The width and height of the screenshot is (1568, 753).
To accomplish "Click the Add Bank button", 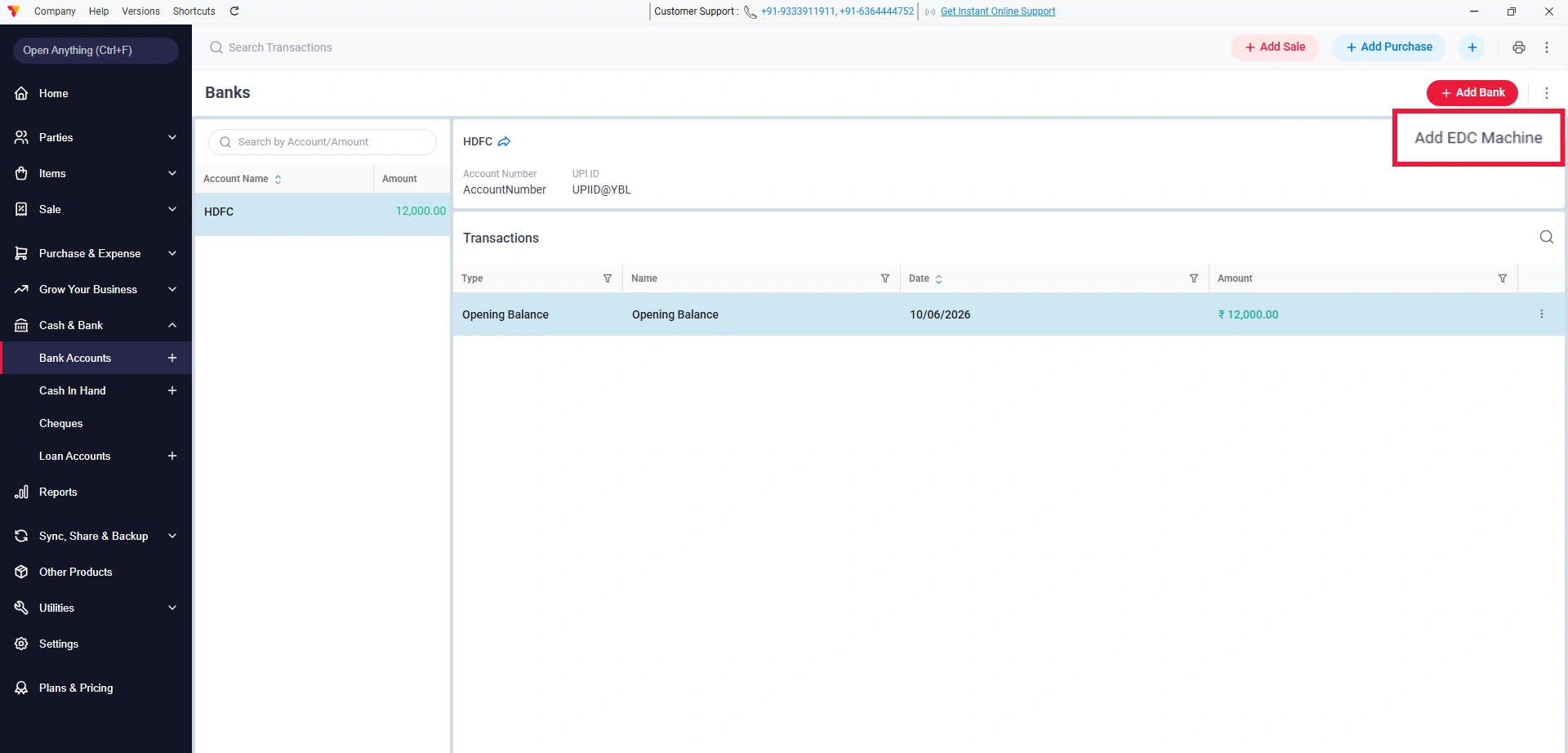I will click(x=1472, y=93).
